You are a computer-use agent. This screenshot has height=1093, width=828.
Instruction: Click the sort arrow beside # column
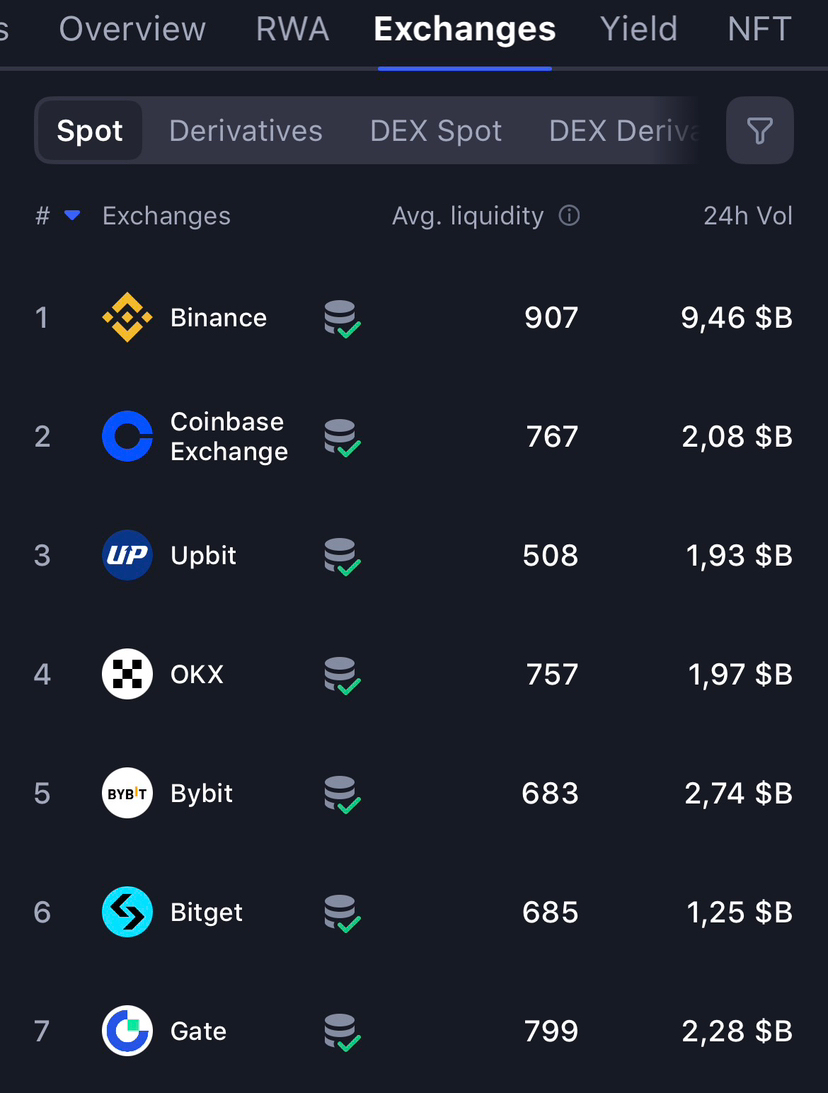click(72, 216)
